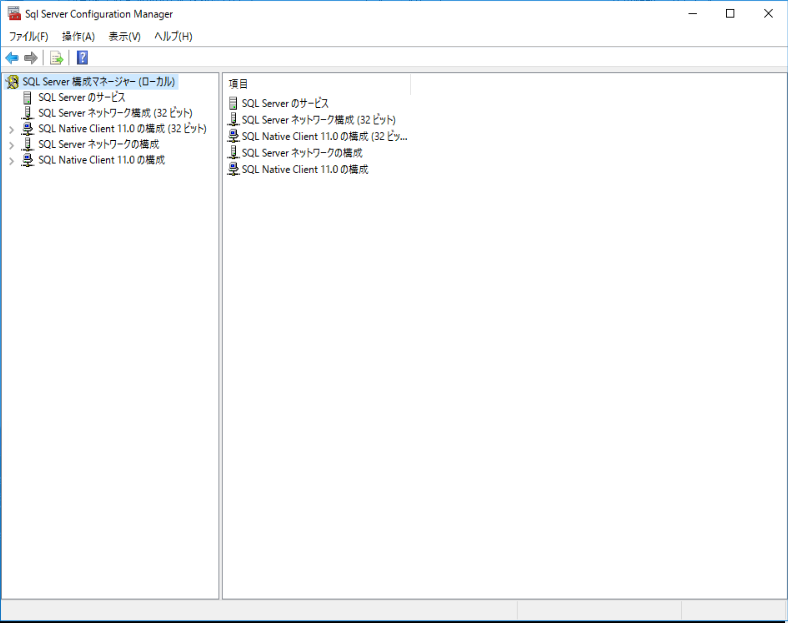This screenshot has height=623, width=788.
Task: Select SQL Server 構成マネージャー (ローカル) root node
Action: click(x=98, y=82)
